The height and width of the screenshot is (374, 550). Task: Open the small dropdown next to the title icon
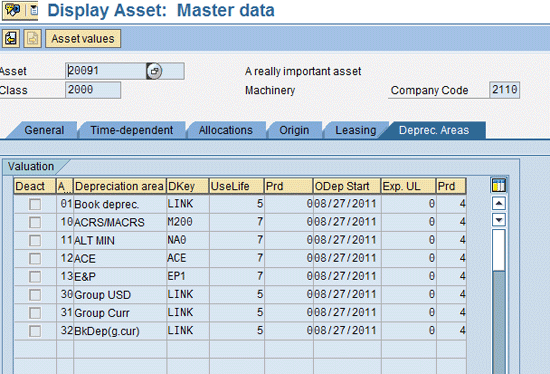33,10
